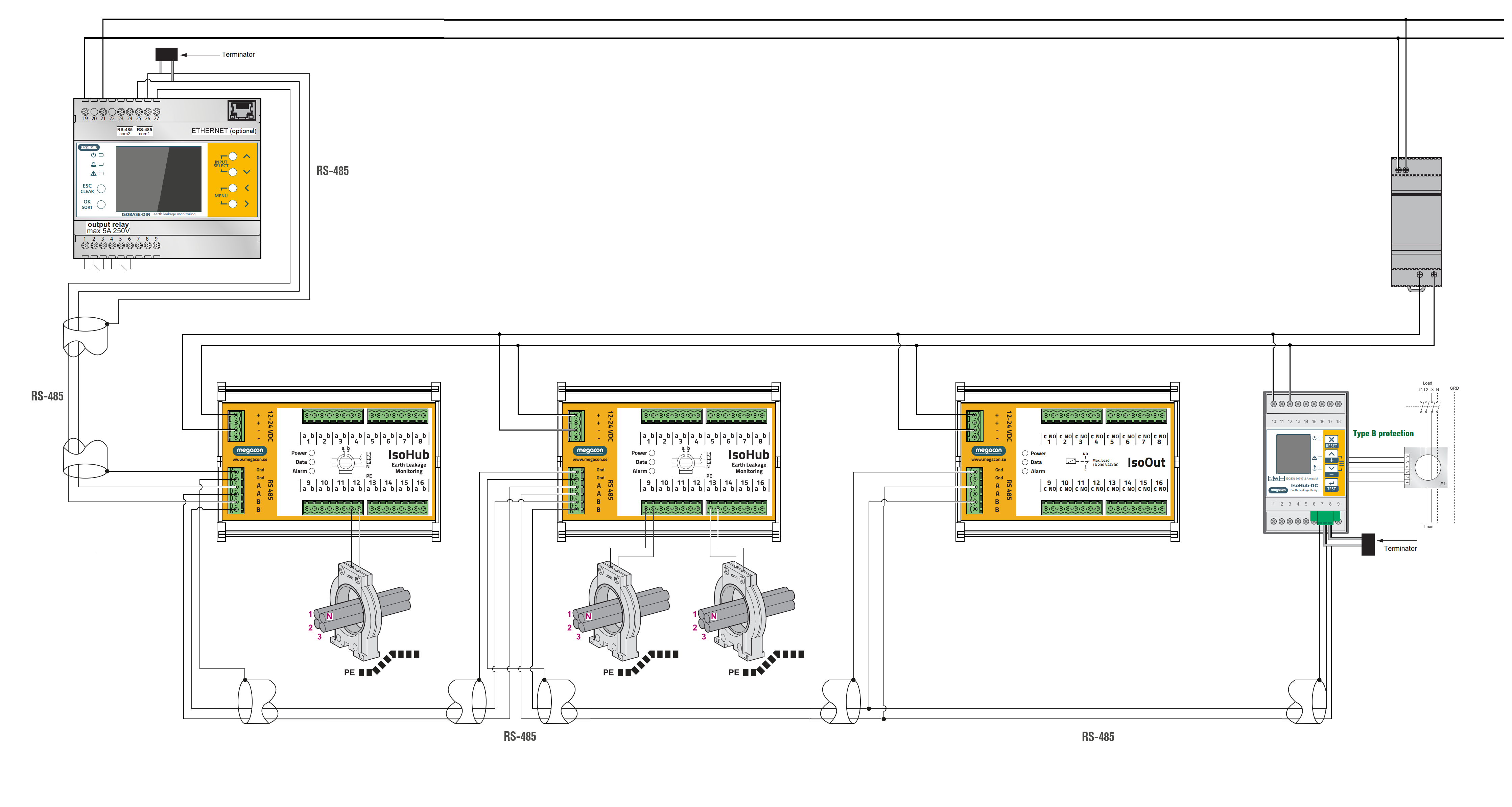
Task: Click the green connector on IsoHub-DC
Action: (x=1325, y=518)
